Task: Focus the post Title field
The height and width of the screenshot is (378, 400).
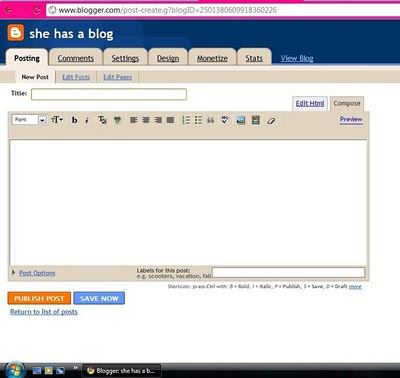Action: tap(109, 94)
